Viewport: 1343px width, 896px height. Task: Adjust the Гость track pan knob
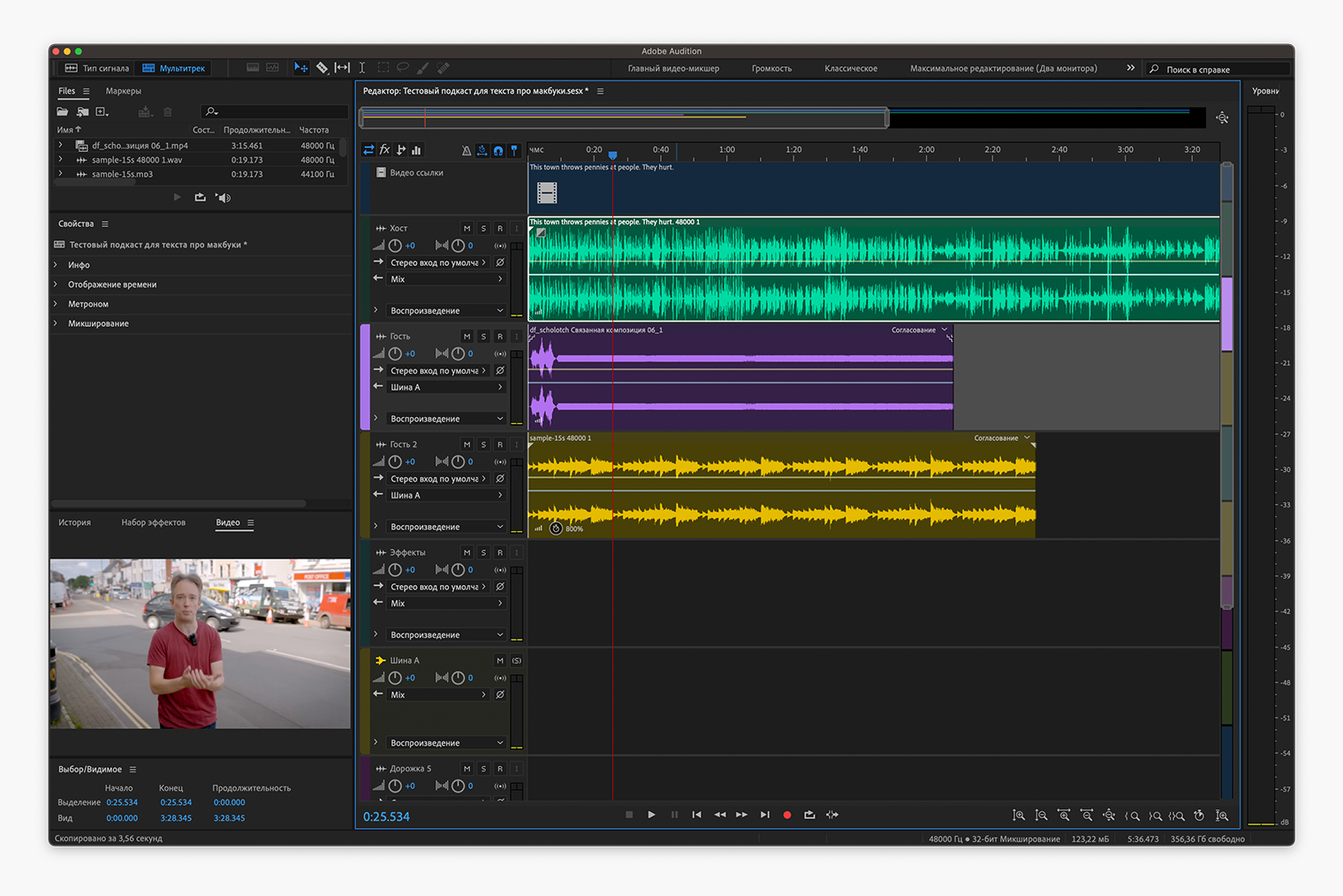coord(458,353)
